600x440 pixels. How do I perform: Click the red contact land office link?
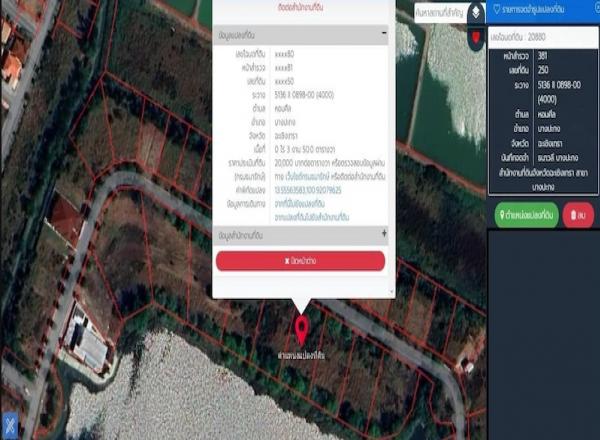(x=300, y=8)
